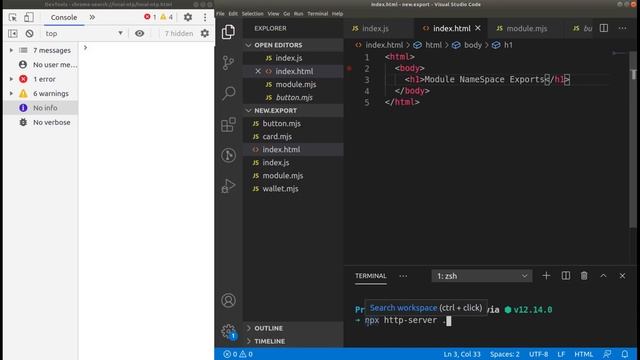Show errors and warnings count in status bar
The width and height of the screenshot is (640, 360).
tap(238, 354)
